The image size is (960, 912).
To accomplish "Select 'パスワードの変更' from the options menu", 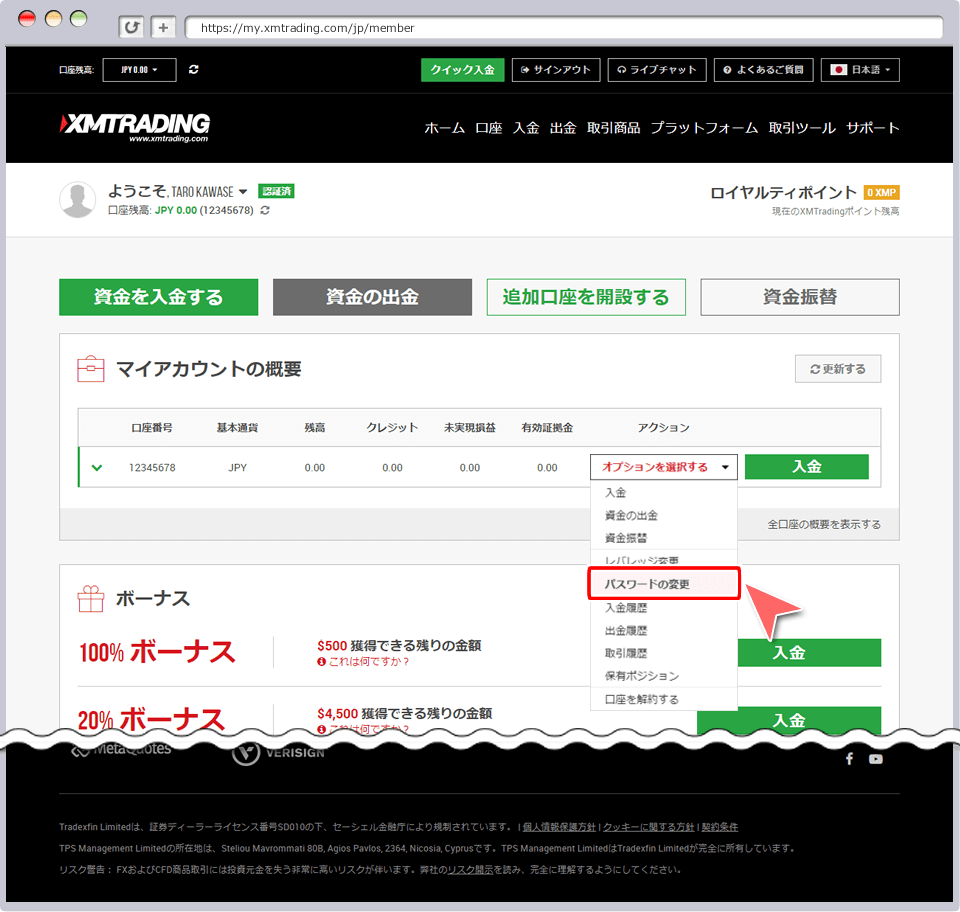I will click(664, 584).
